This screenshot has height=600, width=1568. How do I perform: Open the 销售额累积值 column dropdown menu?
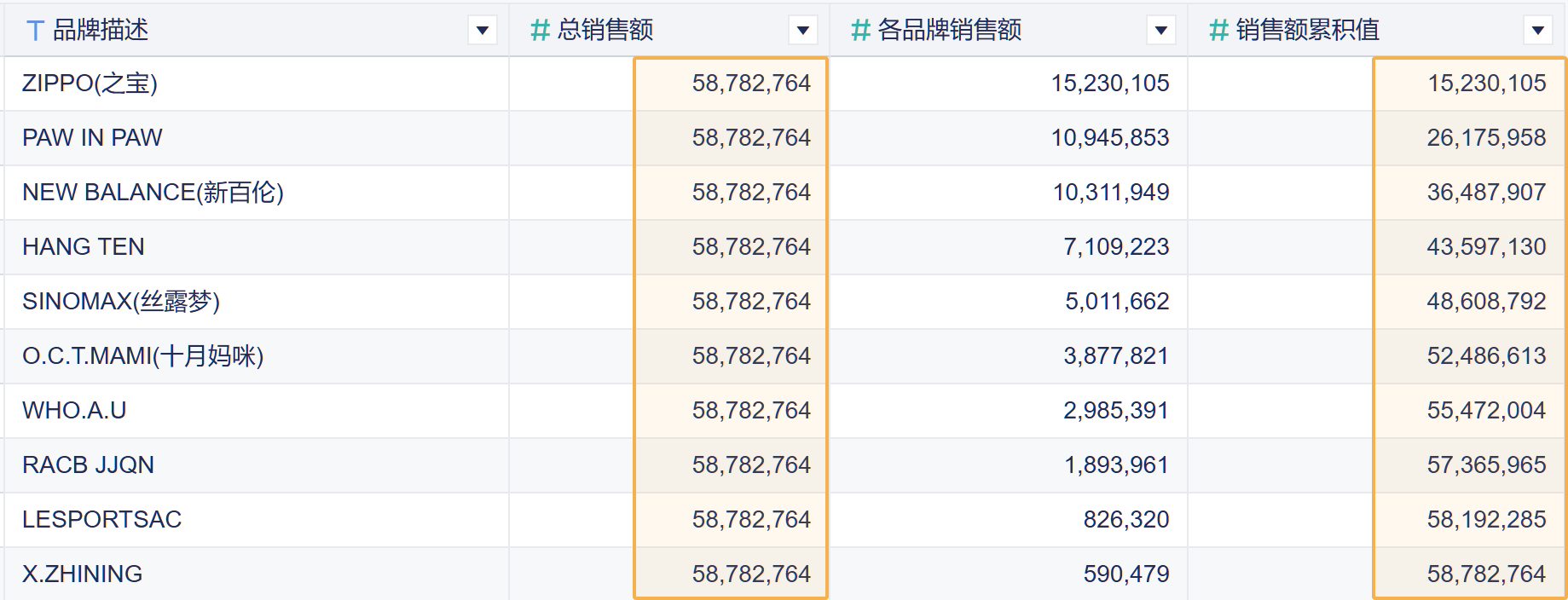1537,31
